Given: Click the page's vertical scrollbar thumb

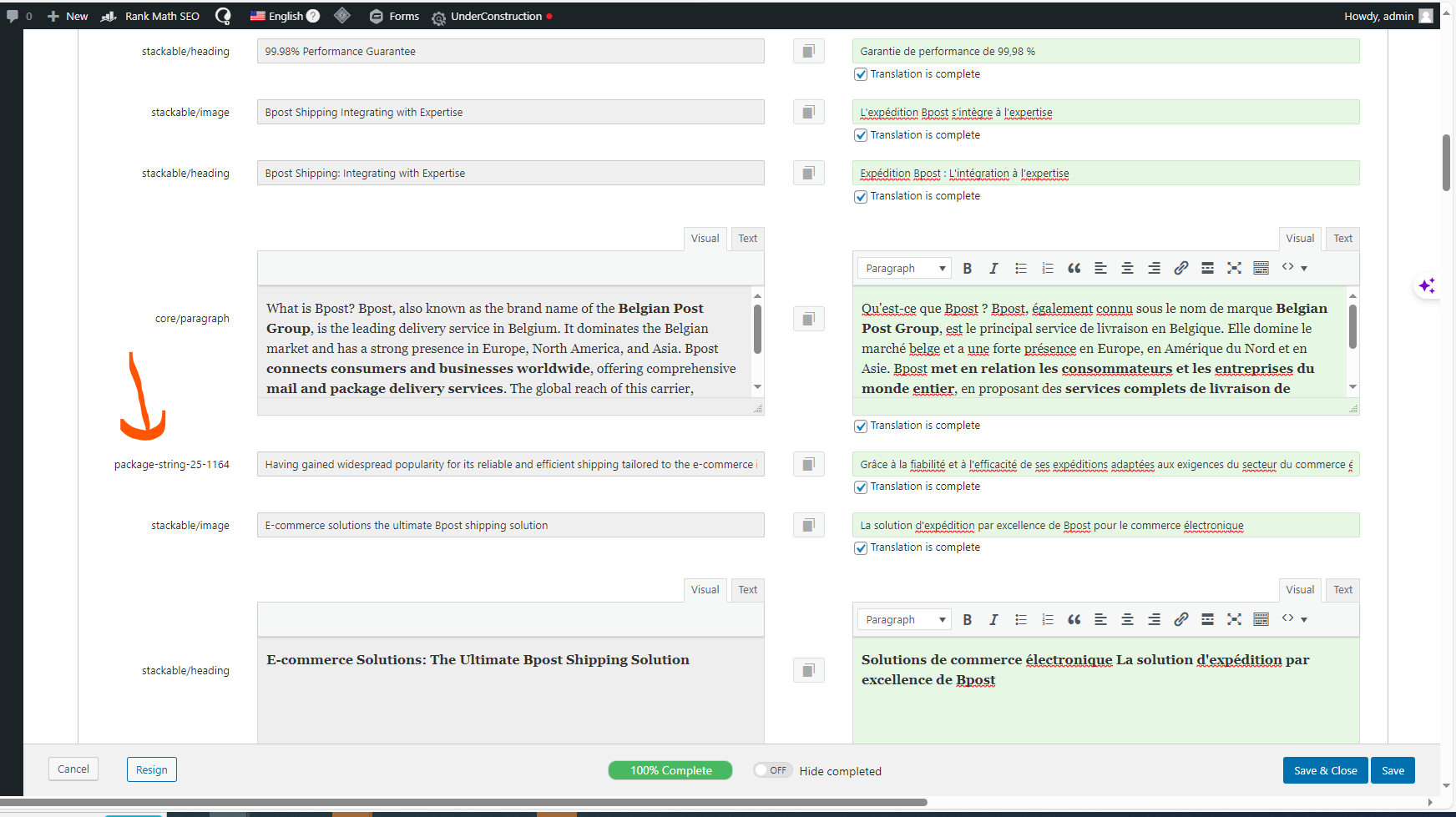Looking at the screenshot, I should tap(1446, 163).
